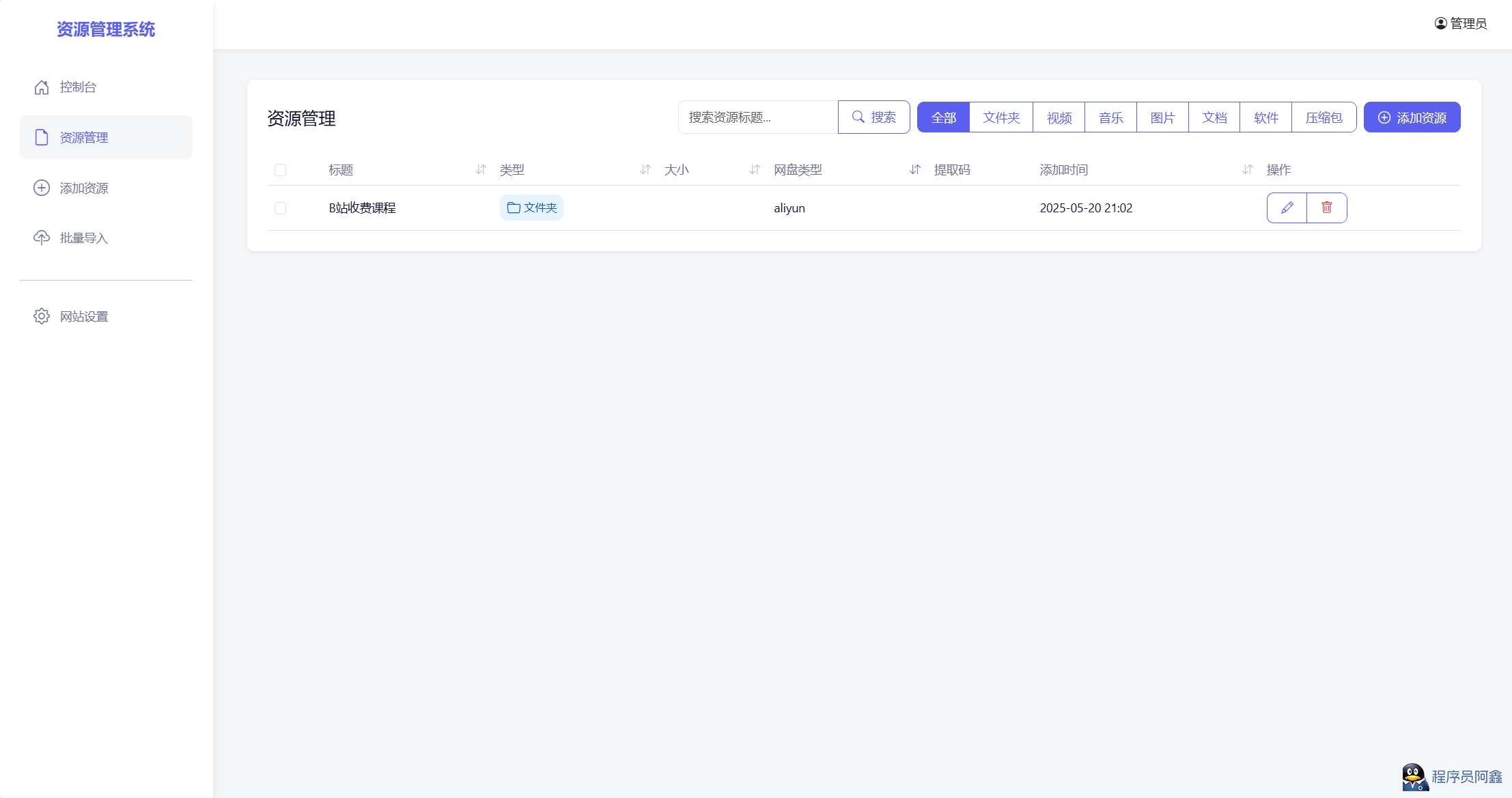Toggle the select-all checkbox in table header
The image size is (1512, 798).
[280, 170]
